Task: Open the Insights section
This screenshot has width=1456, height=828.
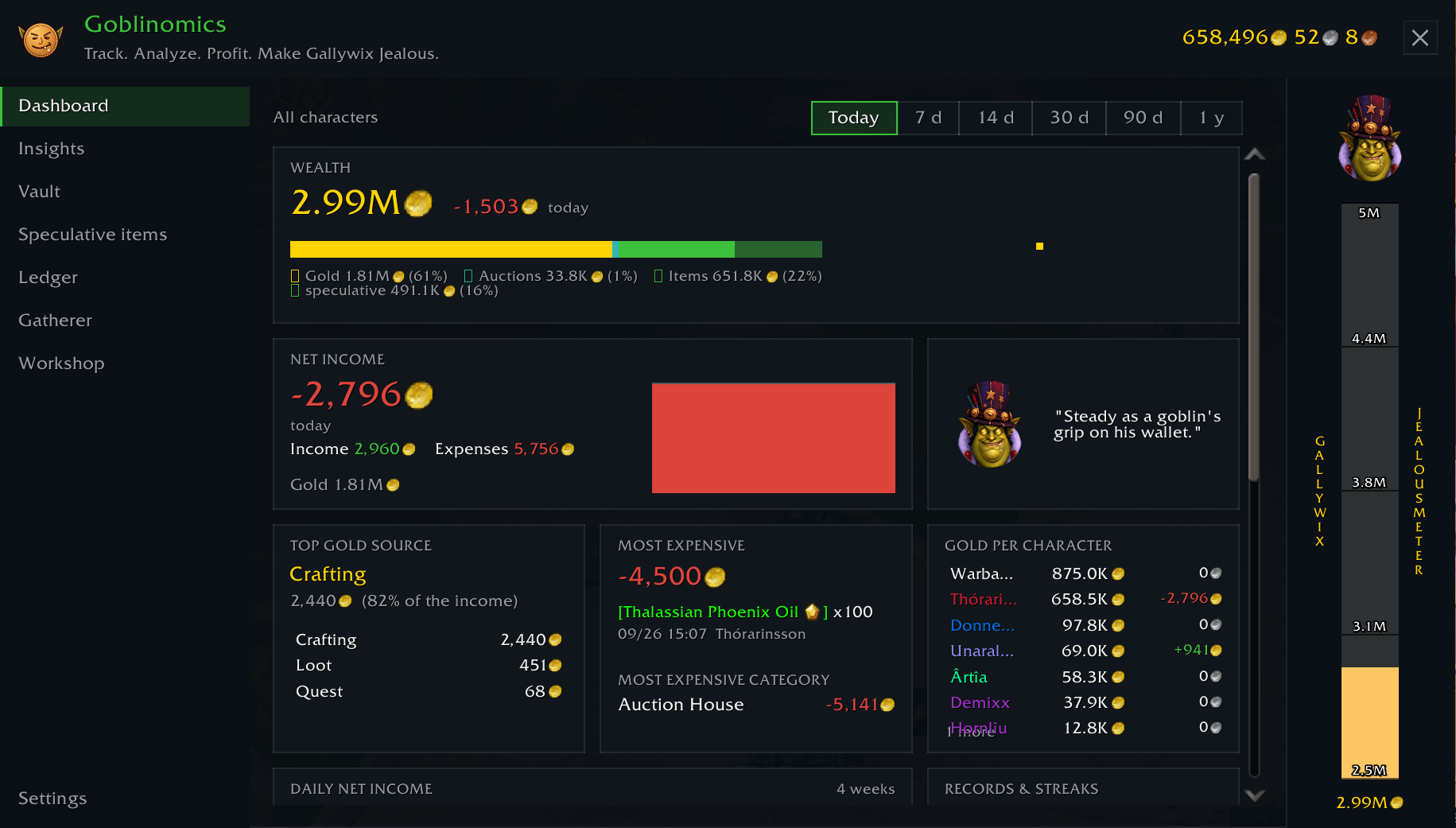Action: [125, 149]
